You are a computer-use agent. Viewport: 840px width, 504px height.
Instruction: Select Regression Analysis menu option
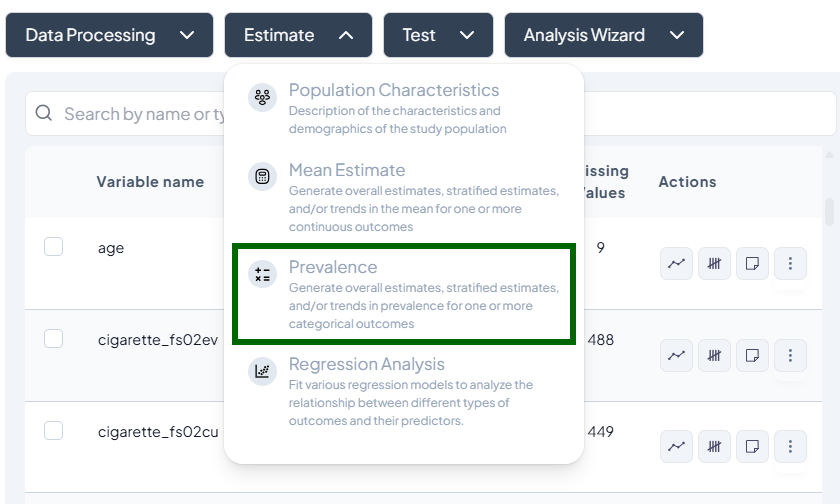pos(403,391)
